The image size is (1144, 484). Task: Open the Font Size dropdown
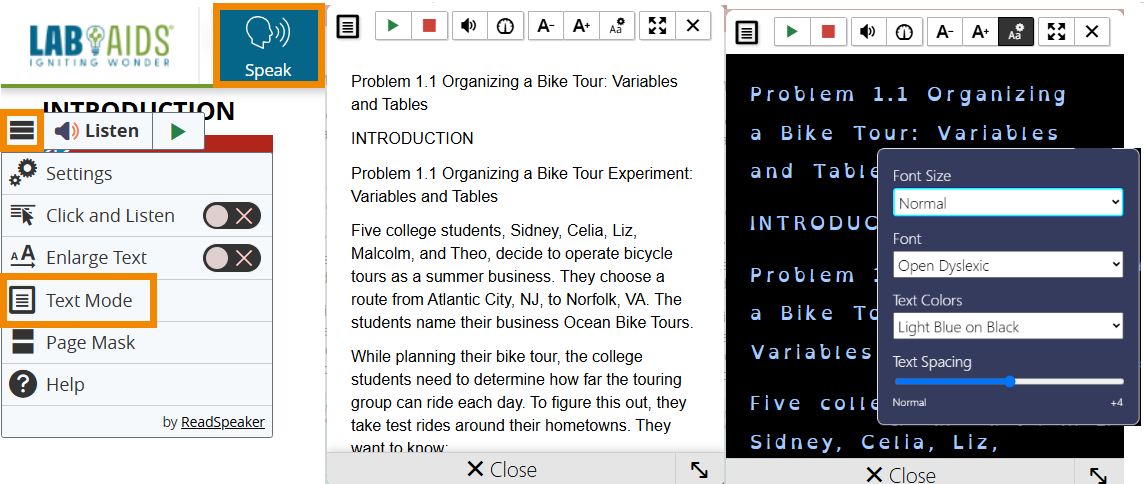point(1008,203)
